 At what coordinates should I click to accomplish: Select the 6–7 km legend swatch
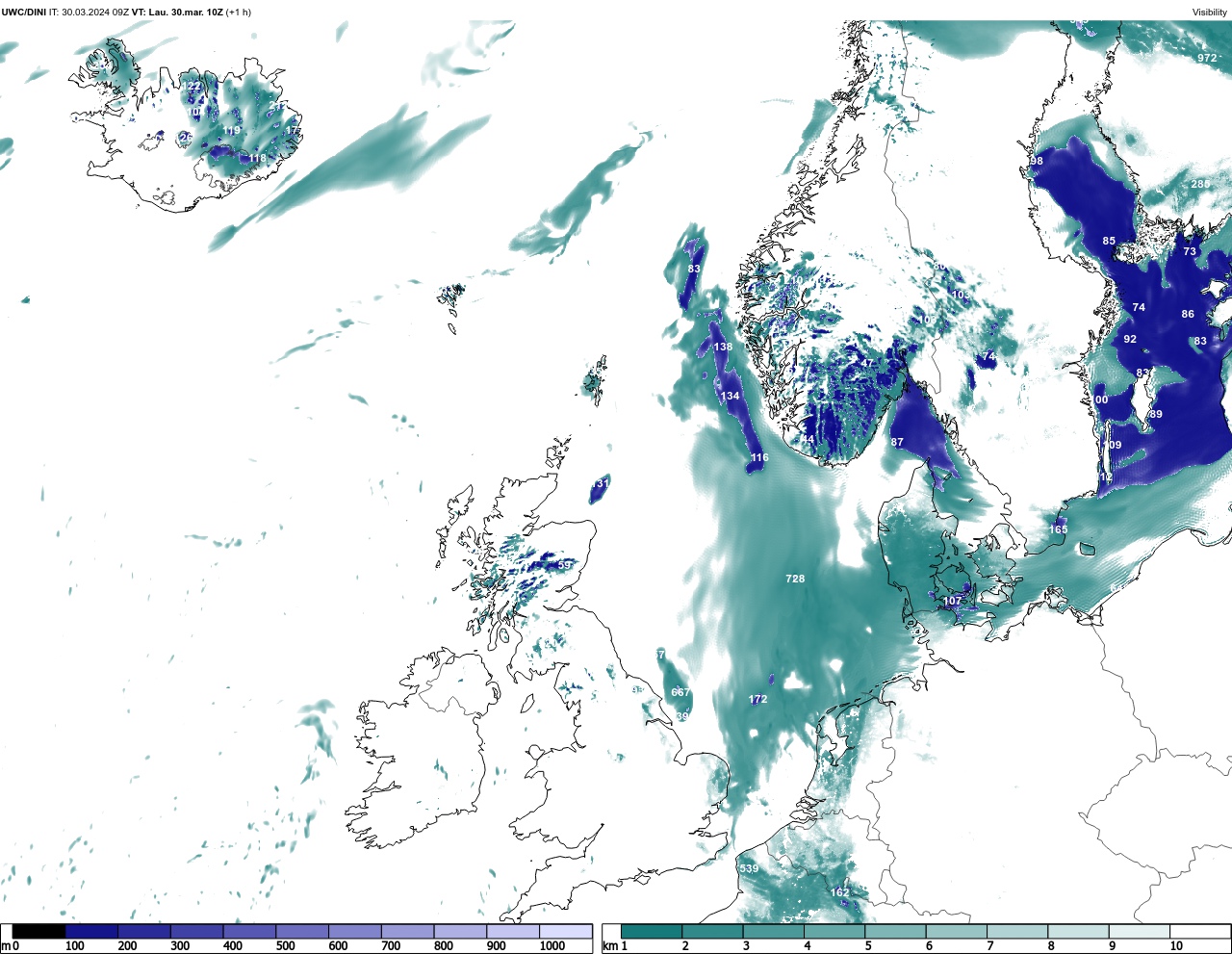click(957, 931)
